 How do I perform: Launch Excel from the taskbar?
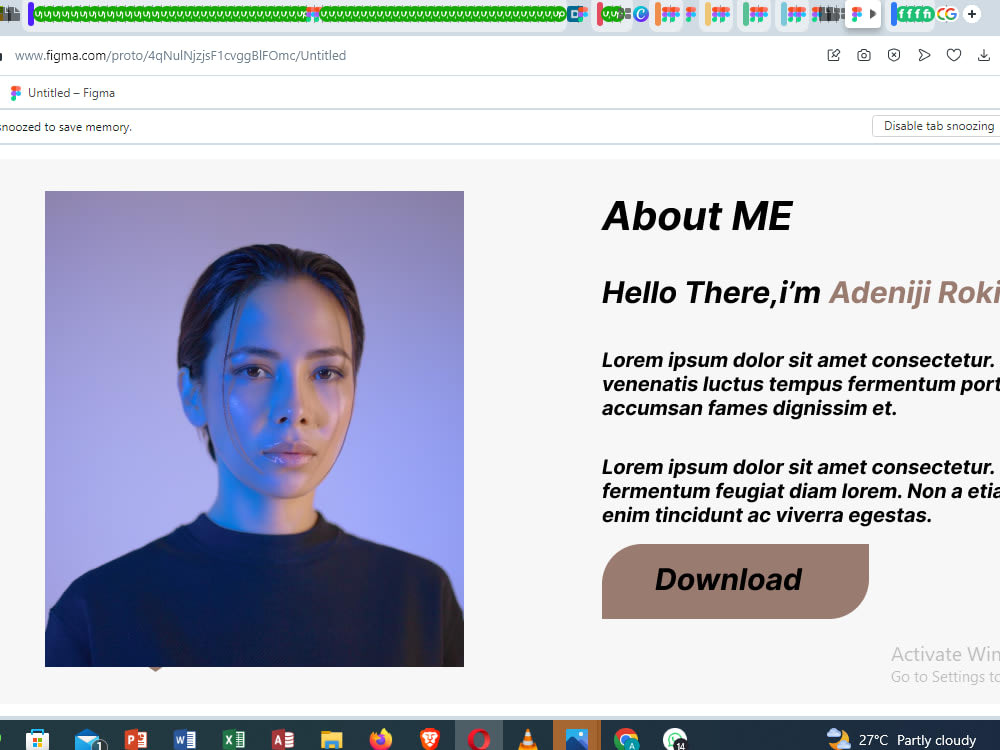pos(233,739)
